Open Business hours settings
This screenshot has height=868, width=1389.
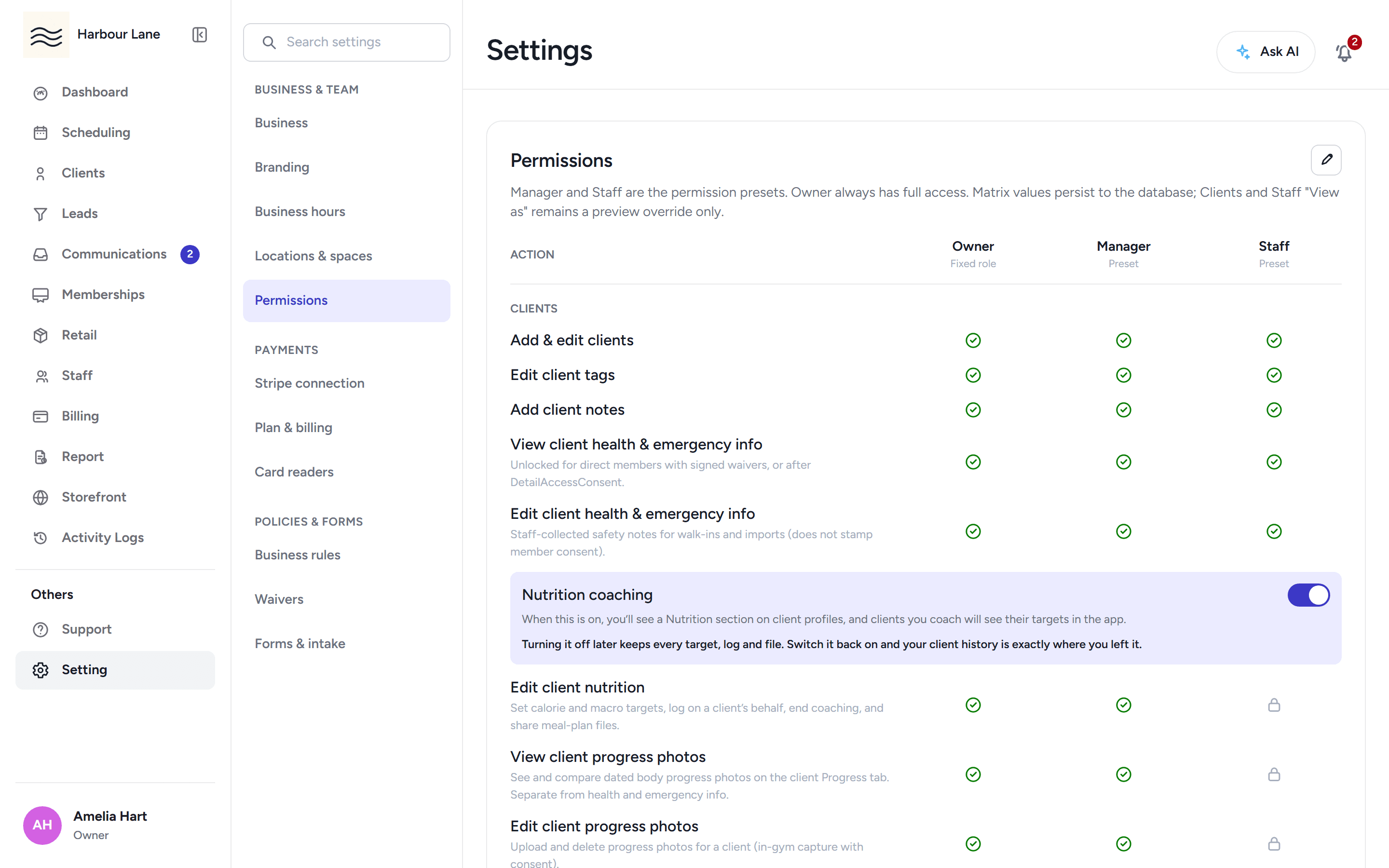coord(346,212)
